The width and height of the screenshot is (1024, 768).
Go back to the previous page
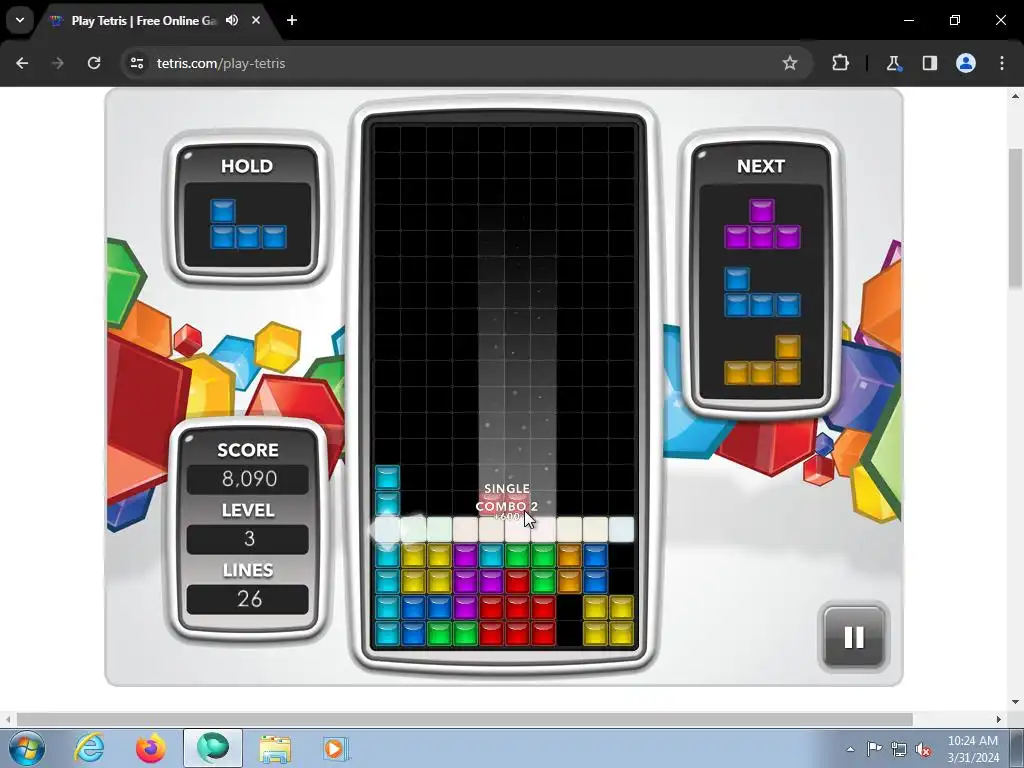tap(22, 63)
